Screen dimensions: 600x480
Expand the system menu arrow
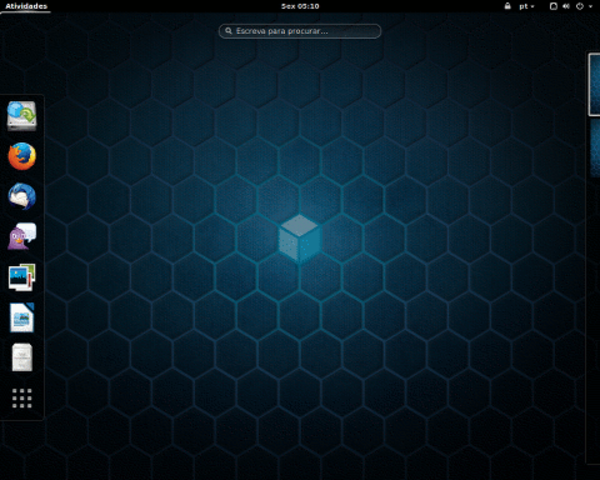click(590, 7)
